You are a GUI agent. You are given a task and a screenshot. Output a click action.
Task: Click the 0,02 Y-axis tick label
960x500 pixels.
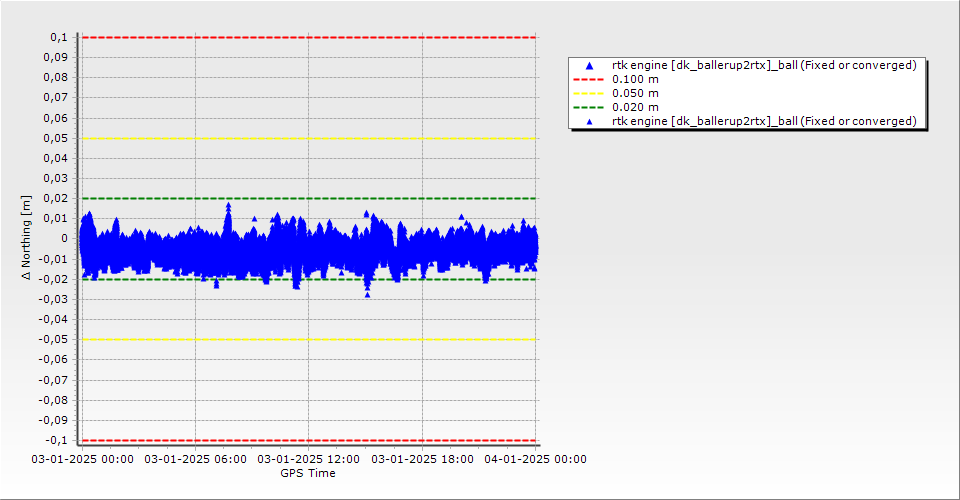click(x=56, y=198)
